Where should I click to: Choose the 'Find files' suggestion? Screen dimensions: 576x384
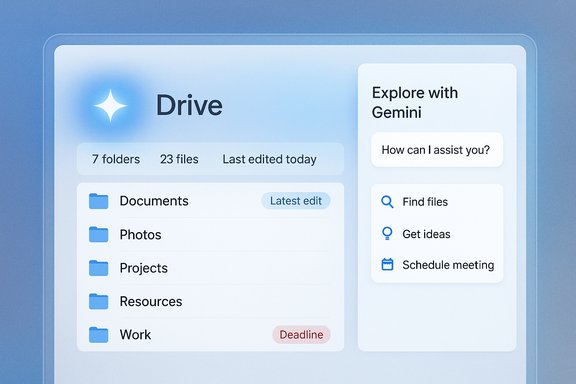425,202
